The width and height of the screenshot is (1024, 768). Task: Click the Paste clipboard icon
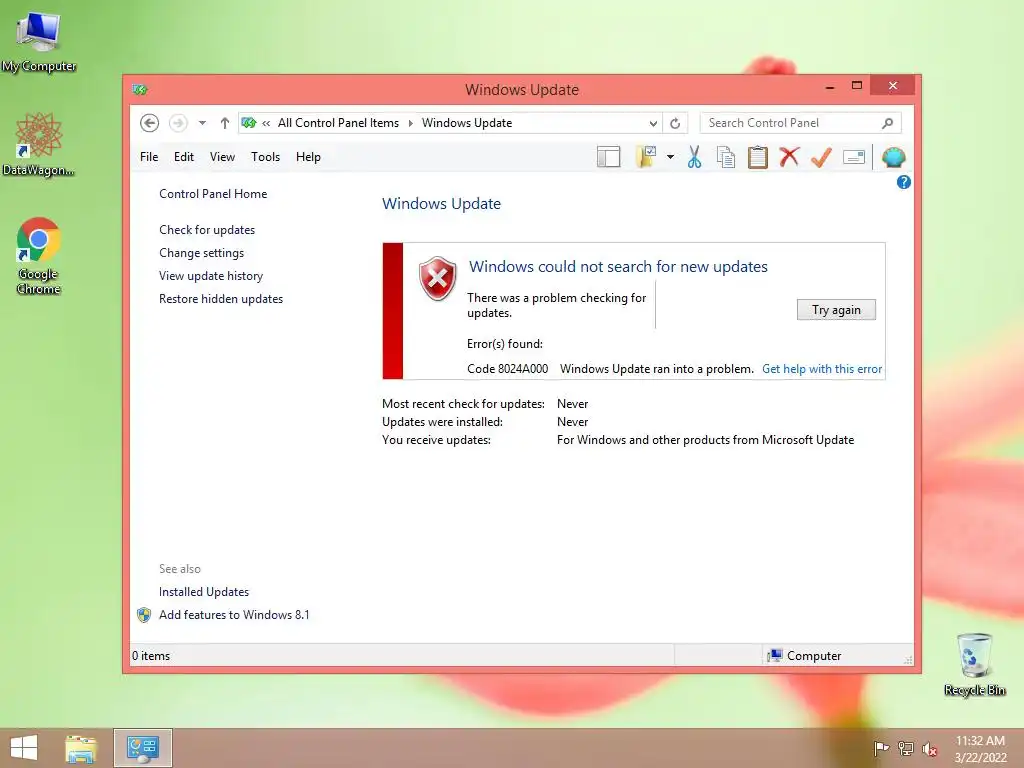(x=758, y=157)
